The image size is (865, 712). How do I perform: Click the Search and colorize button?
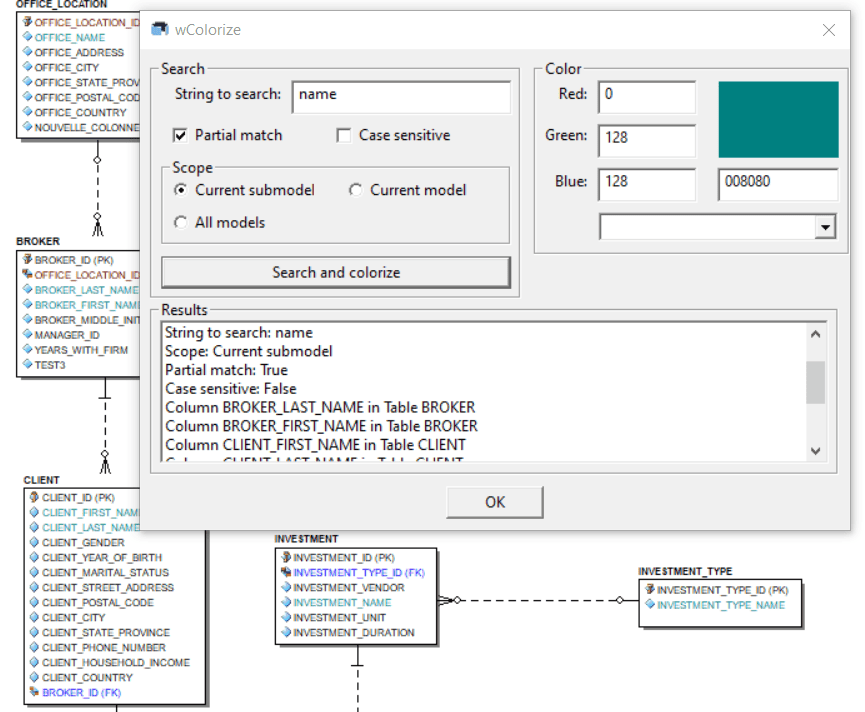[335, 272]
